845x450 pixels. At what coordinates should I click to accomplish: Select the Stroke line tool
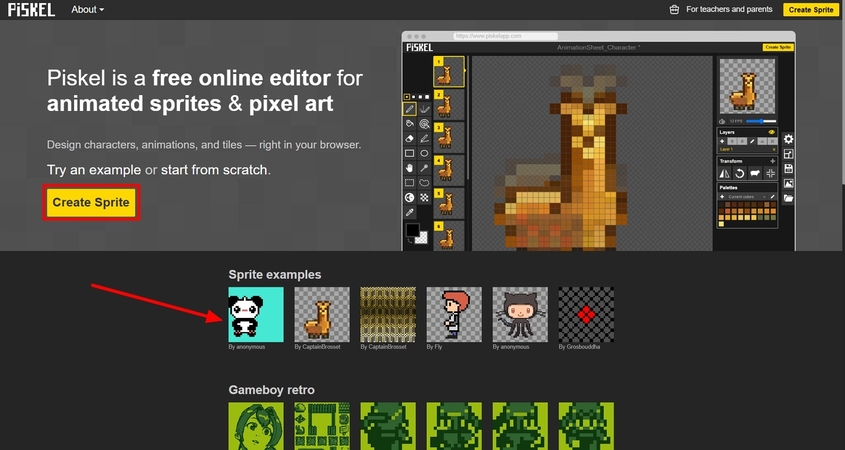click(x=425, y=139)
